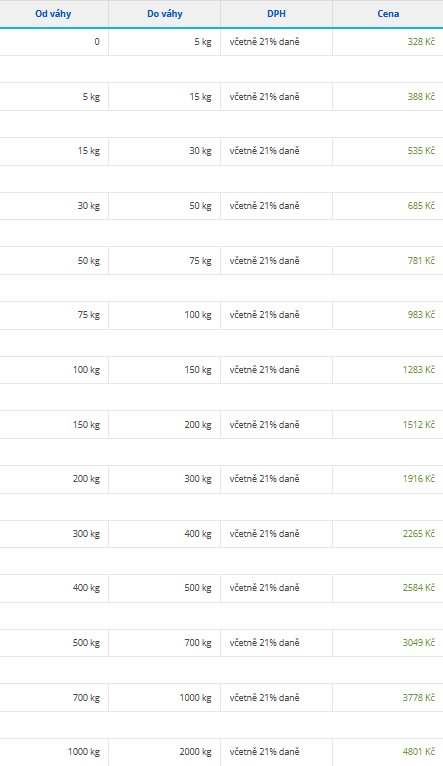Viewport: 443px width, 766px height.
Task: Click the 4801 Kč price value
Action: [419, 752]
